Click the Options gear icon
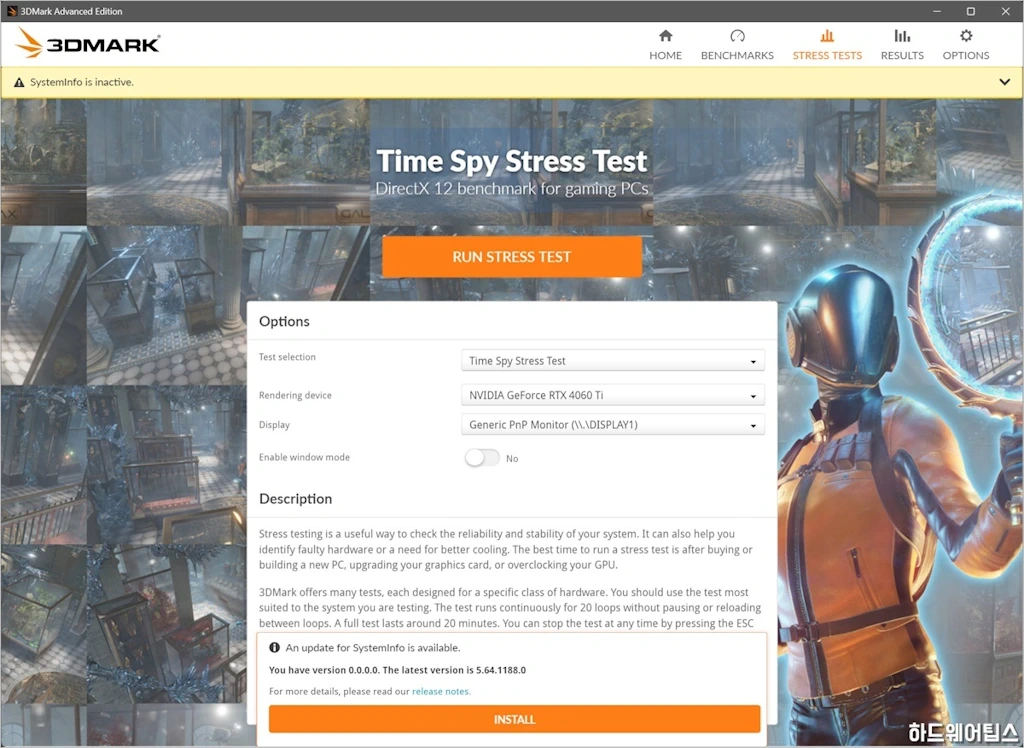Screen dimensions: 1024x748 (966, 35)
